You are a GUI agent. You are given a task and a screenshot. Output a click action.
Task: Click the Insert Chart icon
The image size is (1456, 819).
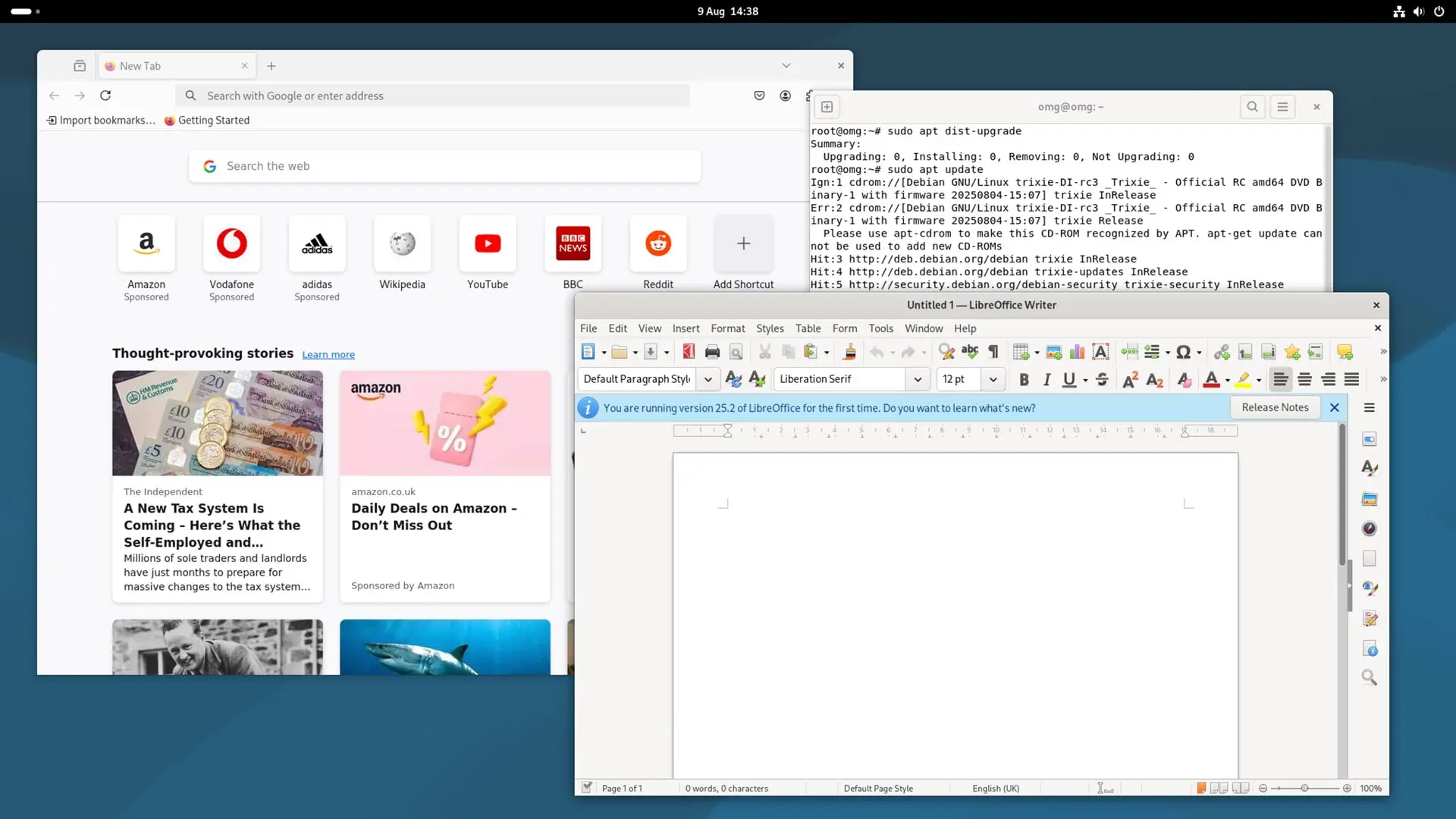(x=1077, y=352)
